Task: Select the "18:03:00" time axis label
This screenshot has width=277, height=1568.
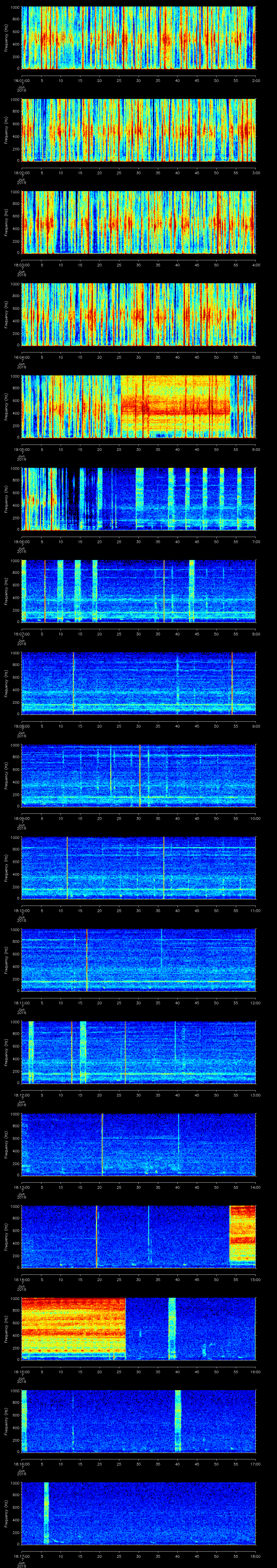Action: [21, 264]
